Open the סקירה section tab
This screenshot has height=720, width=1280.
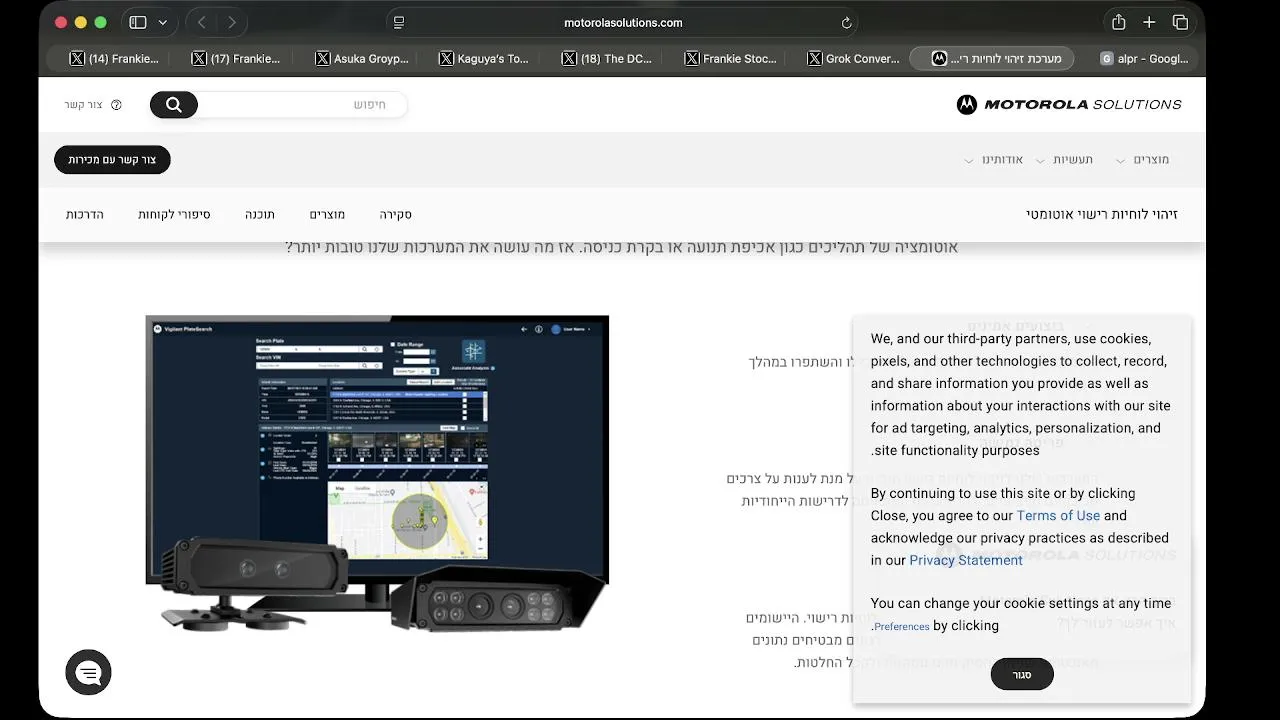pyautogui.click(x=396, y=215)
